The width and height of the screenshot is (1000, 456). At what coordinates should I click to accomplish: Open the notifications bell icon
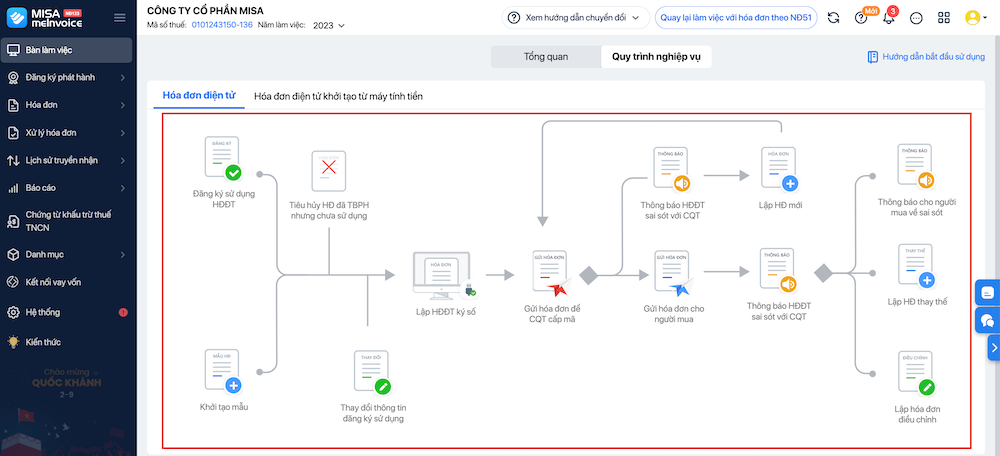pyautogui.click(x=888, y=18)
